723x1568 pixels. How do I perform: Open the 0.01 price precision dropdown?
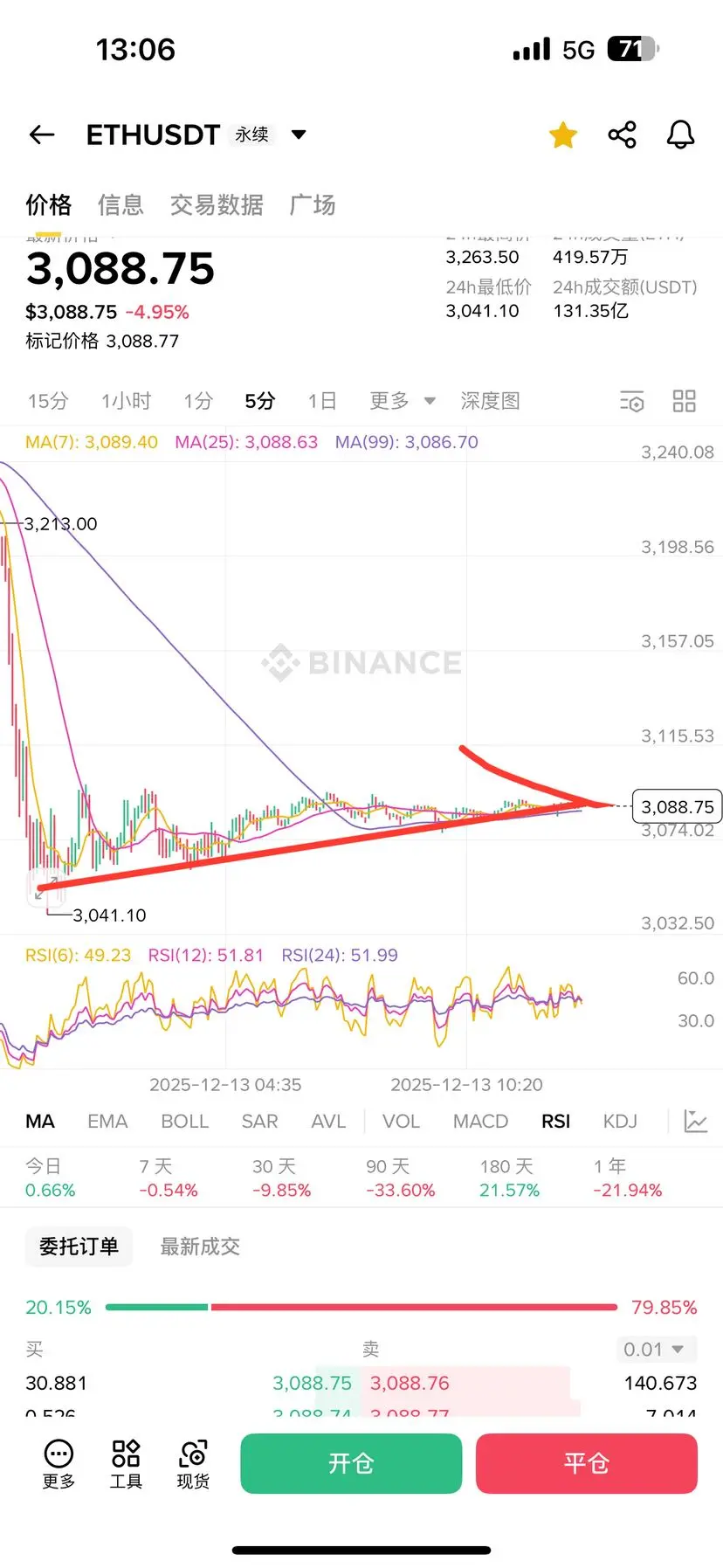[658, 1350]
